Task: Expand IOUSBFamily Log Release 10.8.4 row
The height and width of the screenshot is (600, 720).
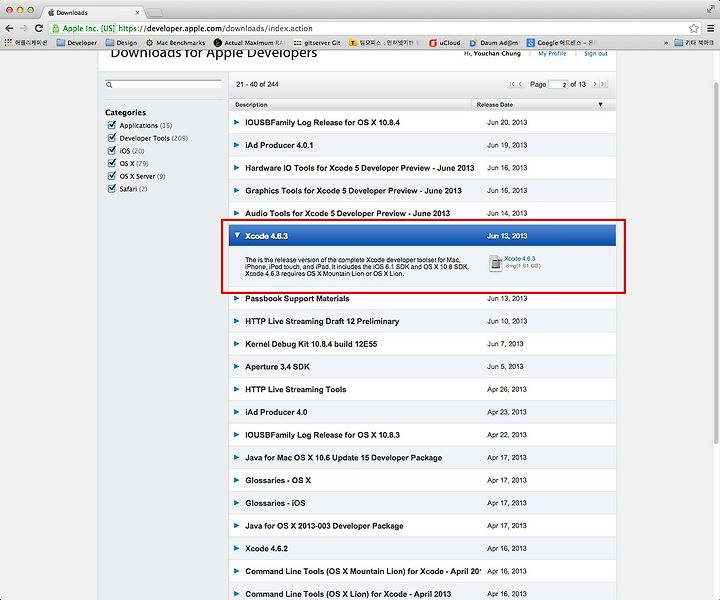Action: [236, 122]
